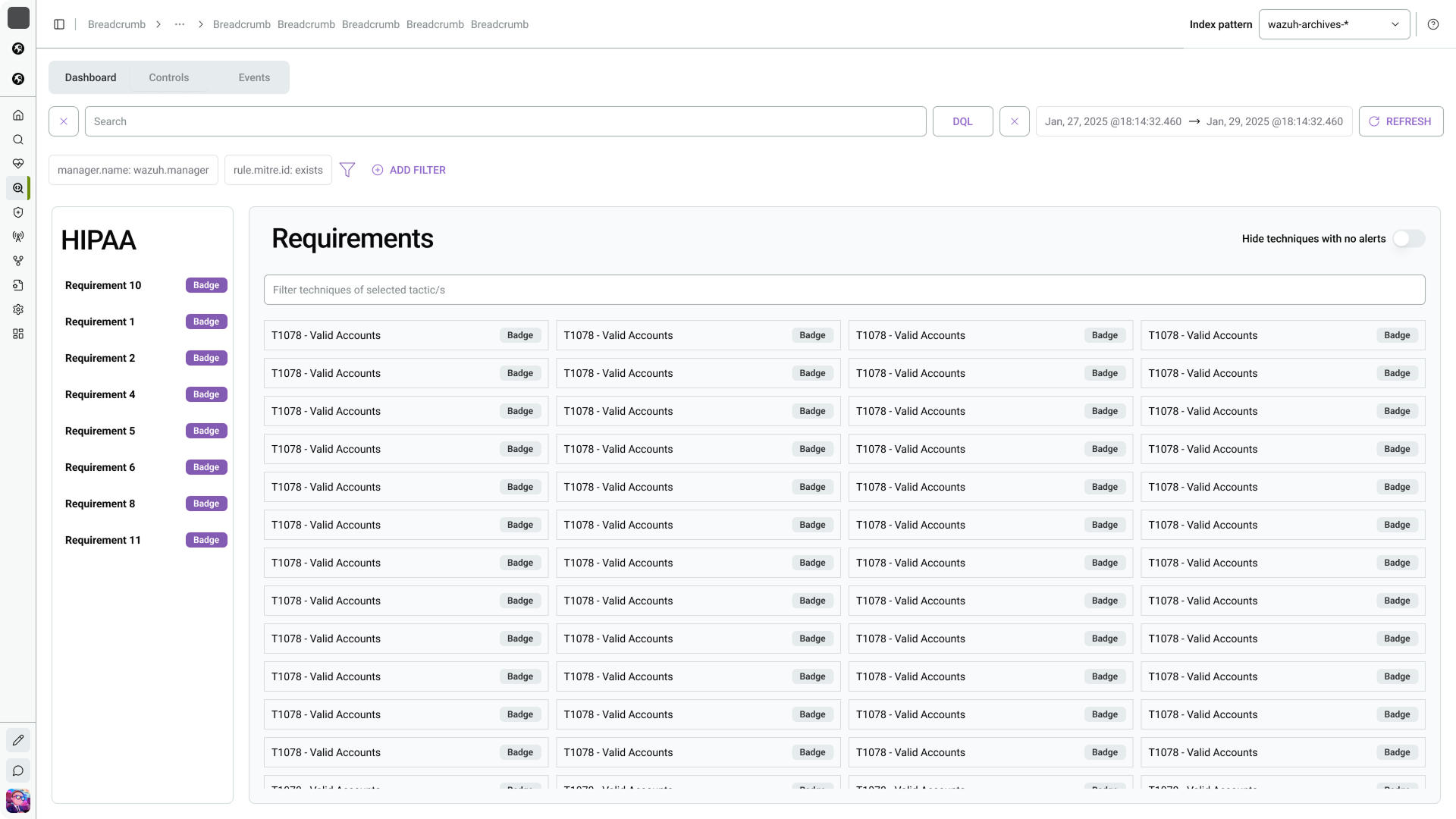Switch to the Controls tab
Screen dimensions: 1456x819
click(x=169, y=77)
